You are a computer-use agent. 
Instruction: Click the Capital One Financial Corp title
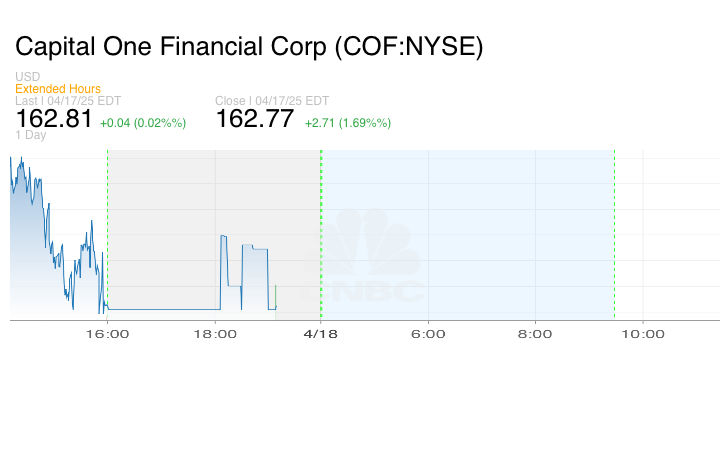coord(248,46)
